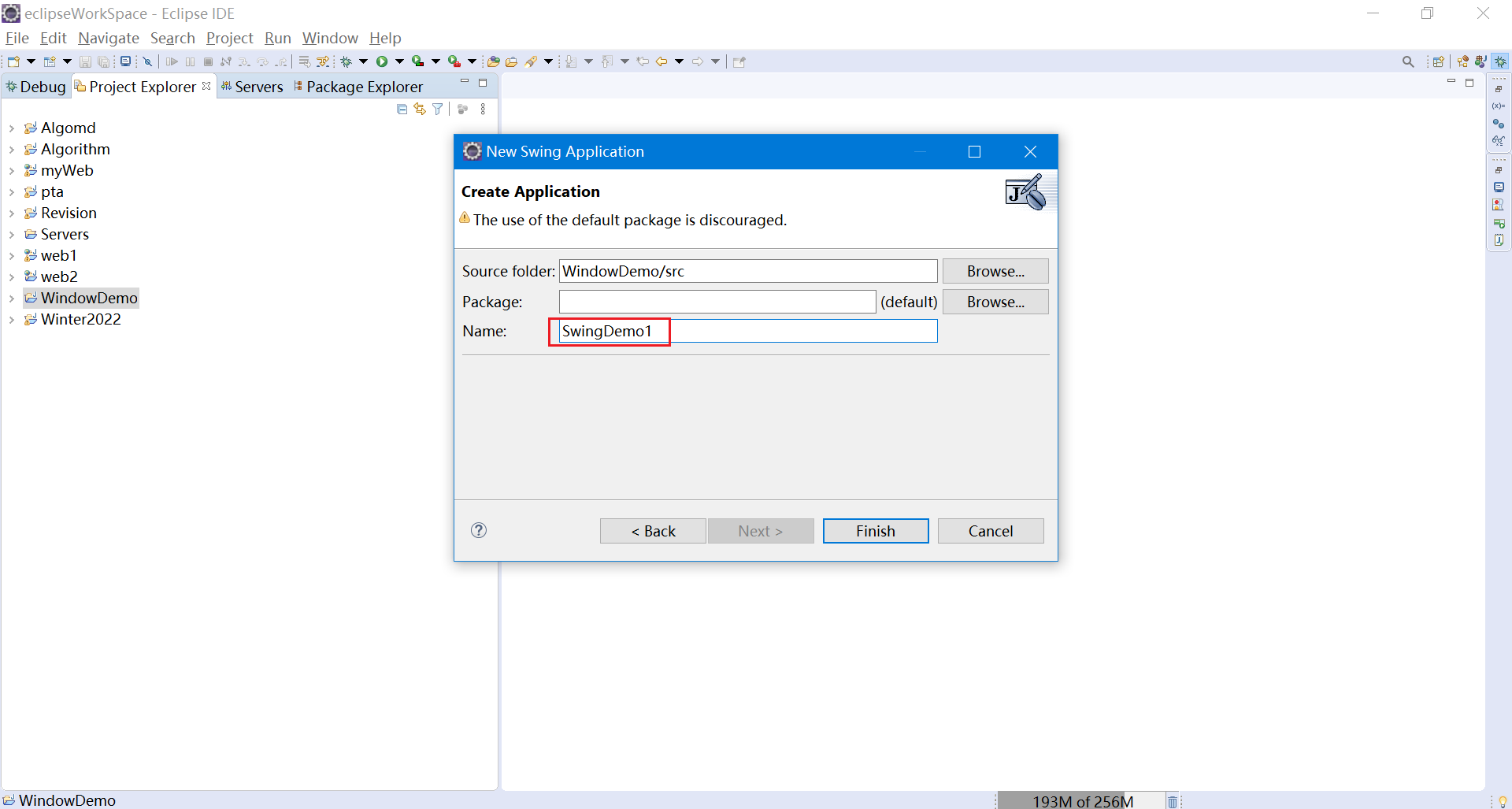1512x809 pixels.
Task: Open the Variables view in the right trim
Action: 1499,106
